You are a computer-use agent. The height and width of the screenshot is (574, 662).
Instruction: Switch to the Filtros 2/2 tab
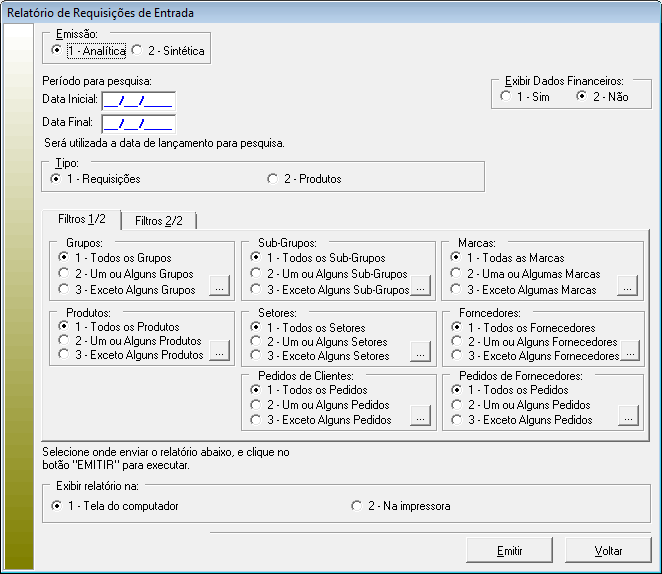[160, 220]
